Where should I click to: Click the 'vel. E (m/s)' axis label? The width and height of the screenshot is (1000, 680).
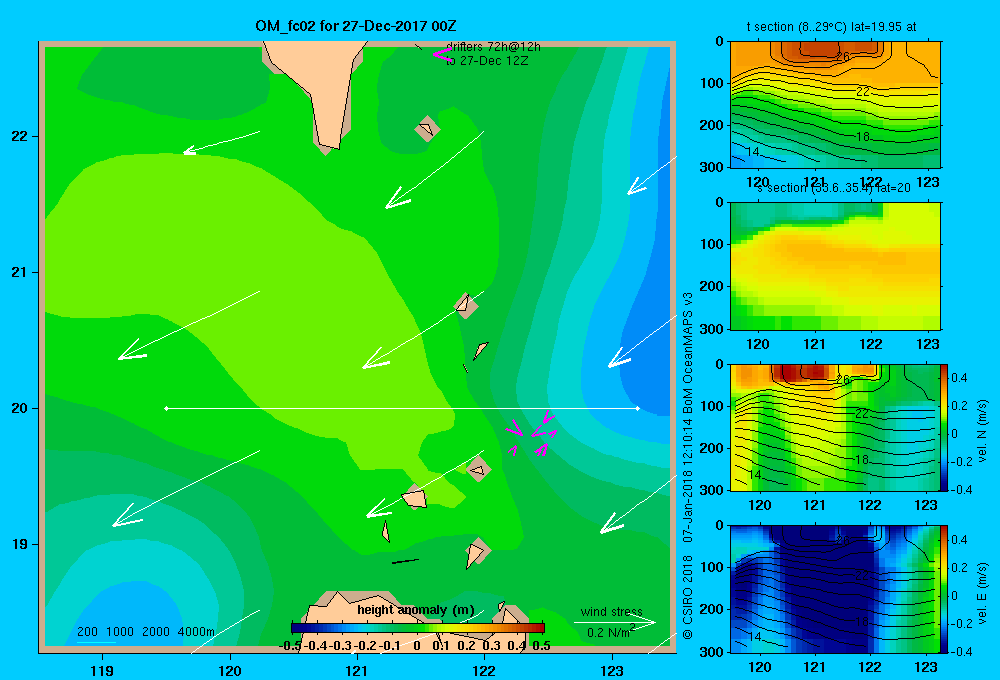[x=982, y=593]
